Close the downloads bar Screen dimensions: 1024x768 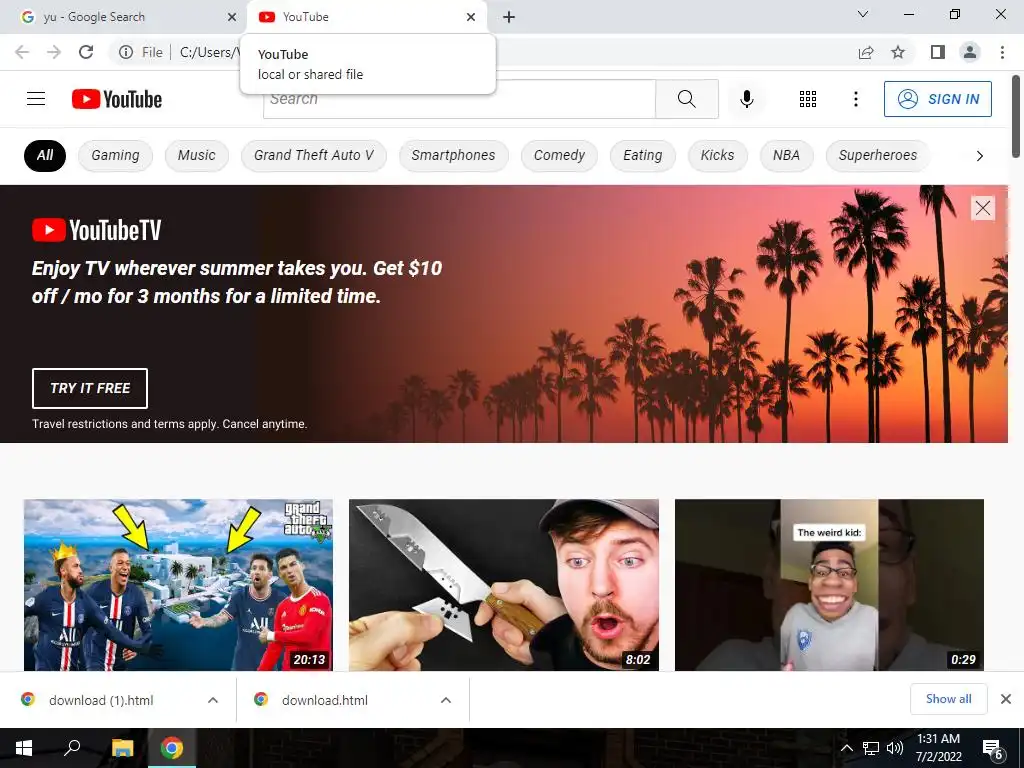1006,699
